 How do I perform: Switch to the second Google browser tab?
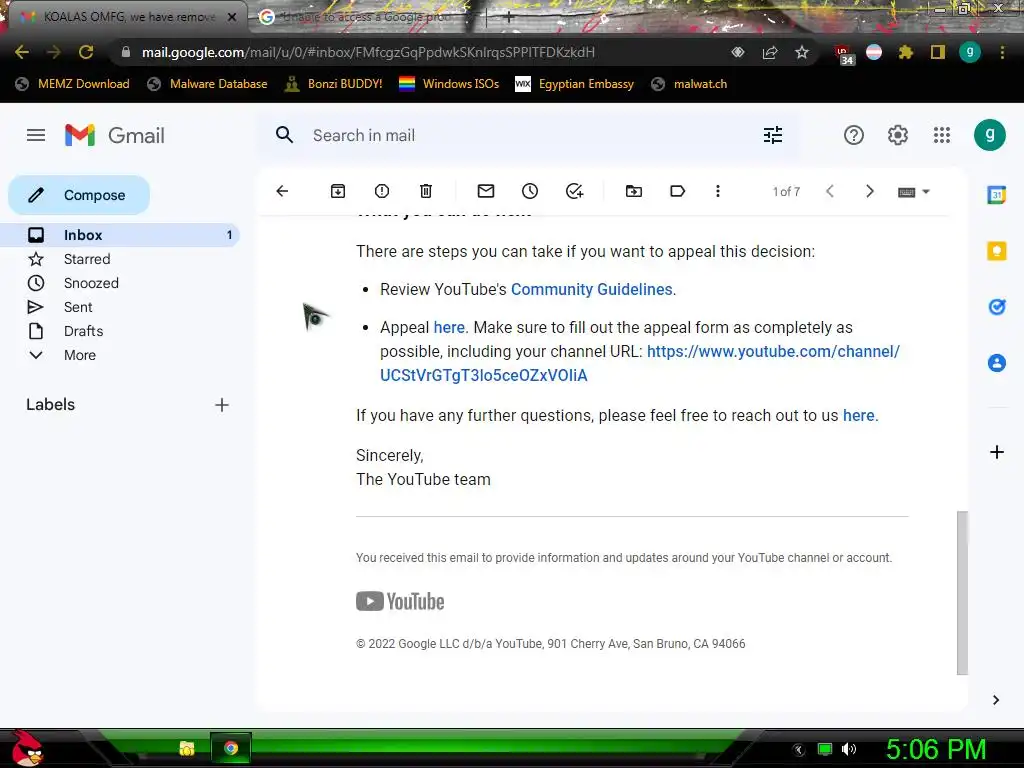366,17
